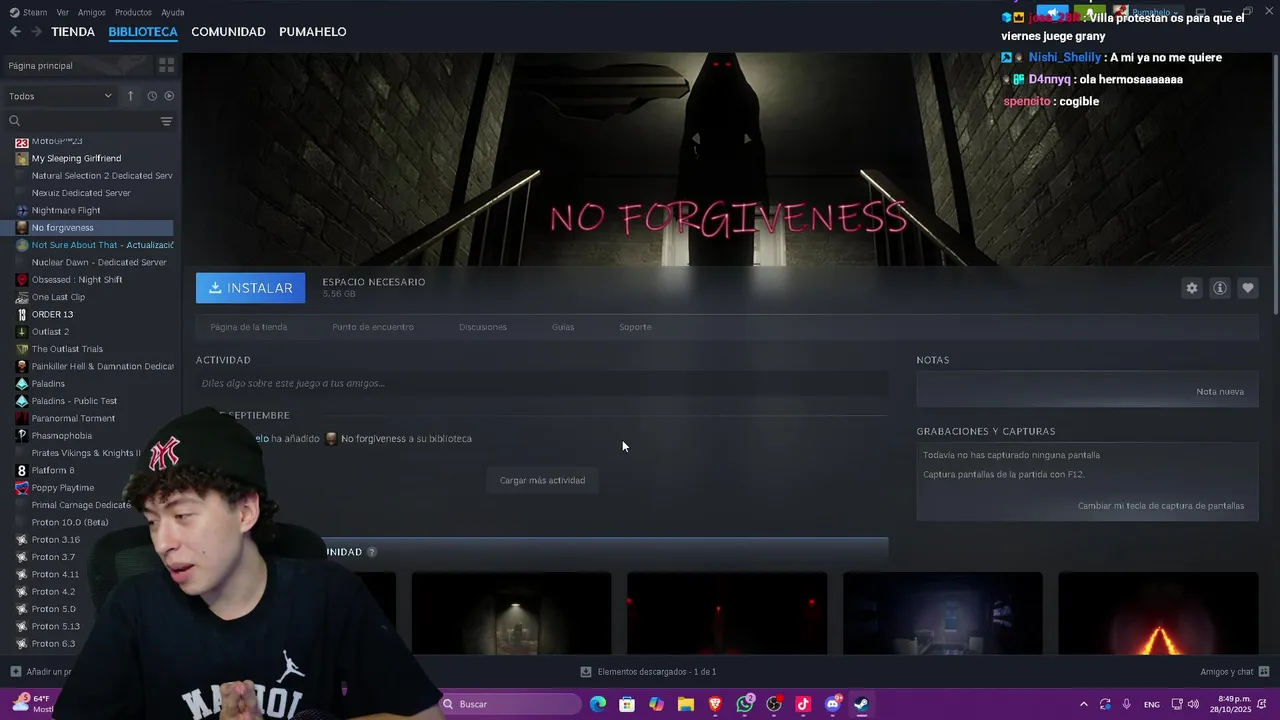The image size is (1280, 720).
Task: Open the Productos menu
Action: (133, 12)
